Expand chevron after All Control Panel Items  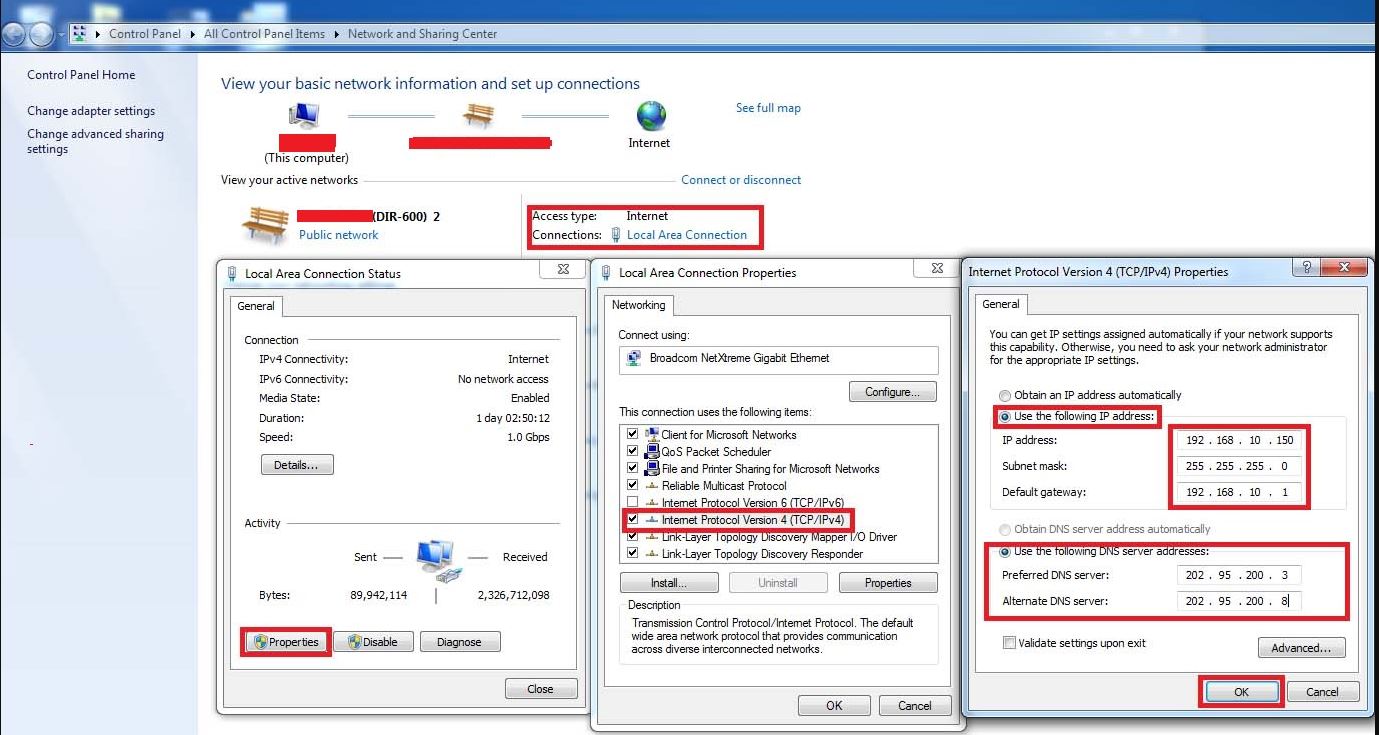pos(335,33)
